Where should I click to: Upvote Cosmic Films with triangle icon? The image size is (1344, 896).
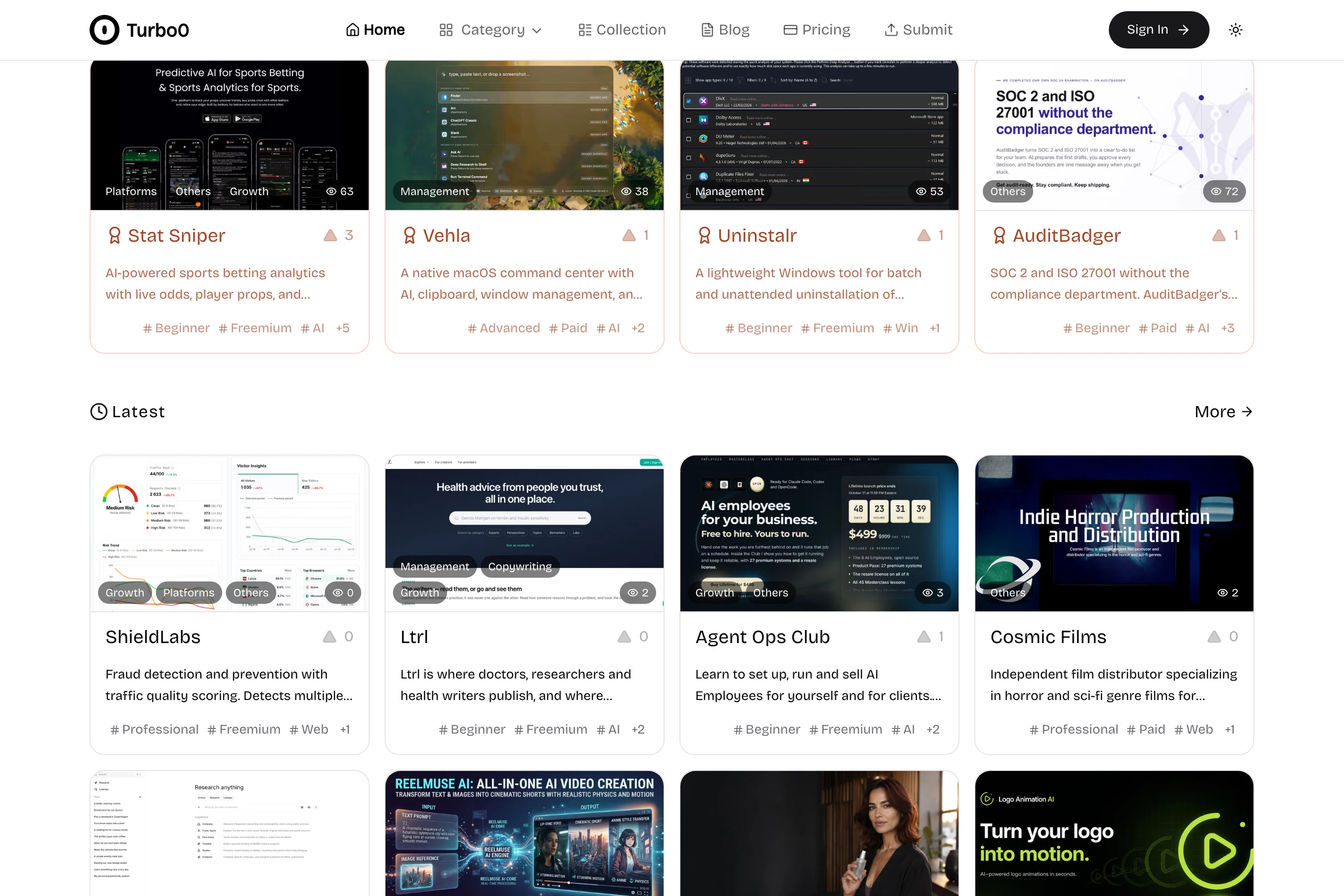click(x=1214, y=637)
